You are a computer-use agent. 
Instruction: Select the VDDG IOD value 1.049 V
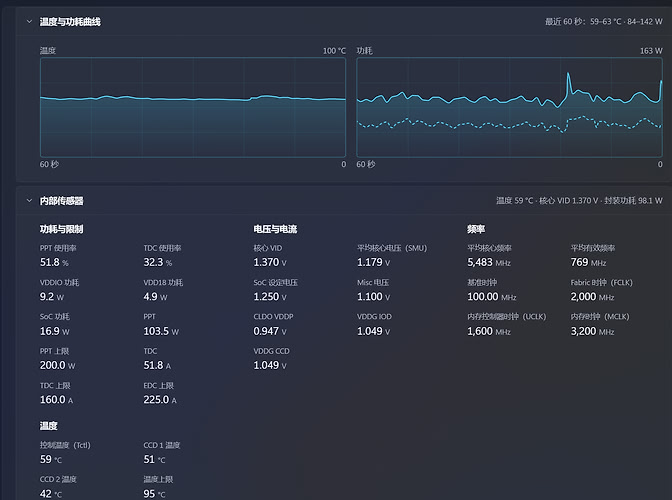374,331
